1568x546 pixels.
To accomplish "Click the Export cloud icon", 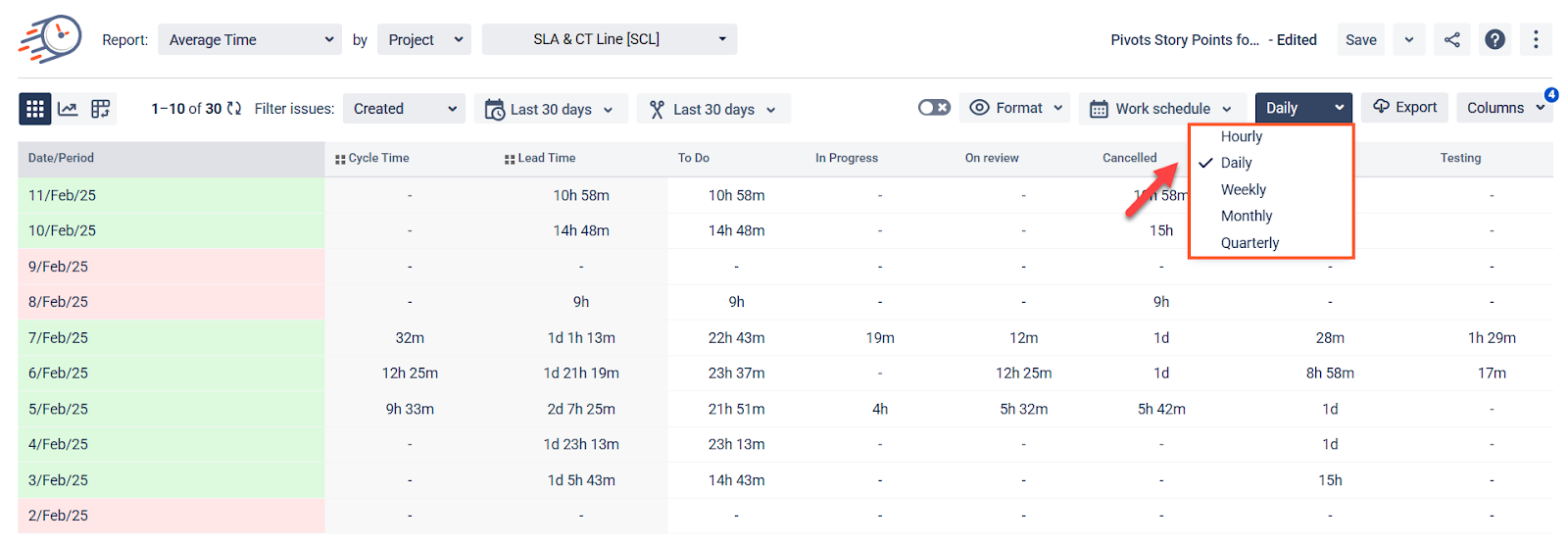I will [x=1381, y=107].
